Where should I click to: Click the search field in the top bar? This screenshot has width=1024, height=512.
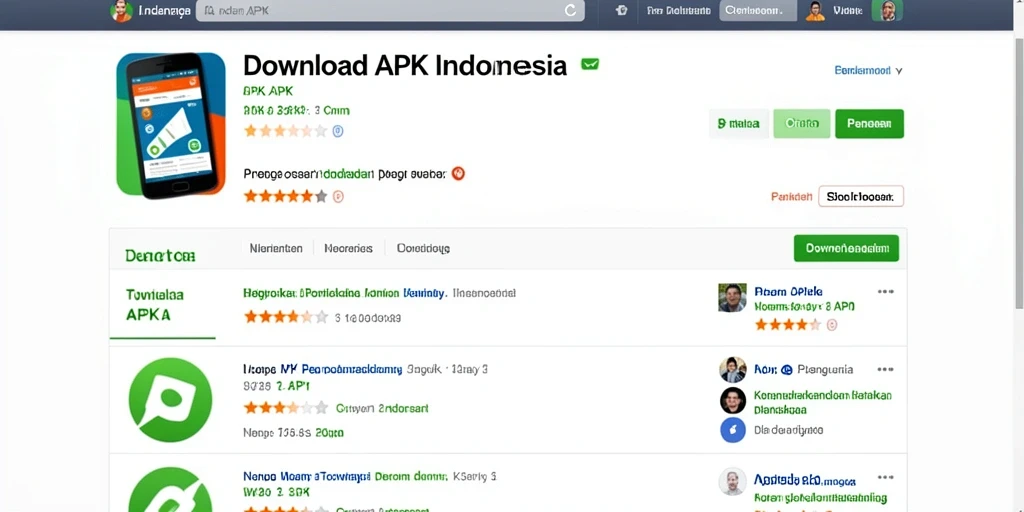[x=390, y=10]
